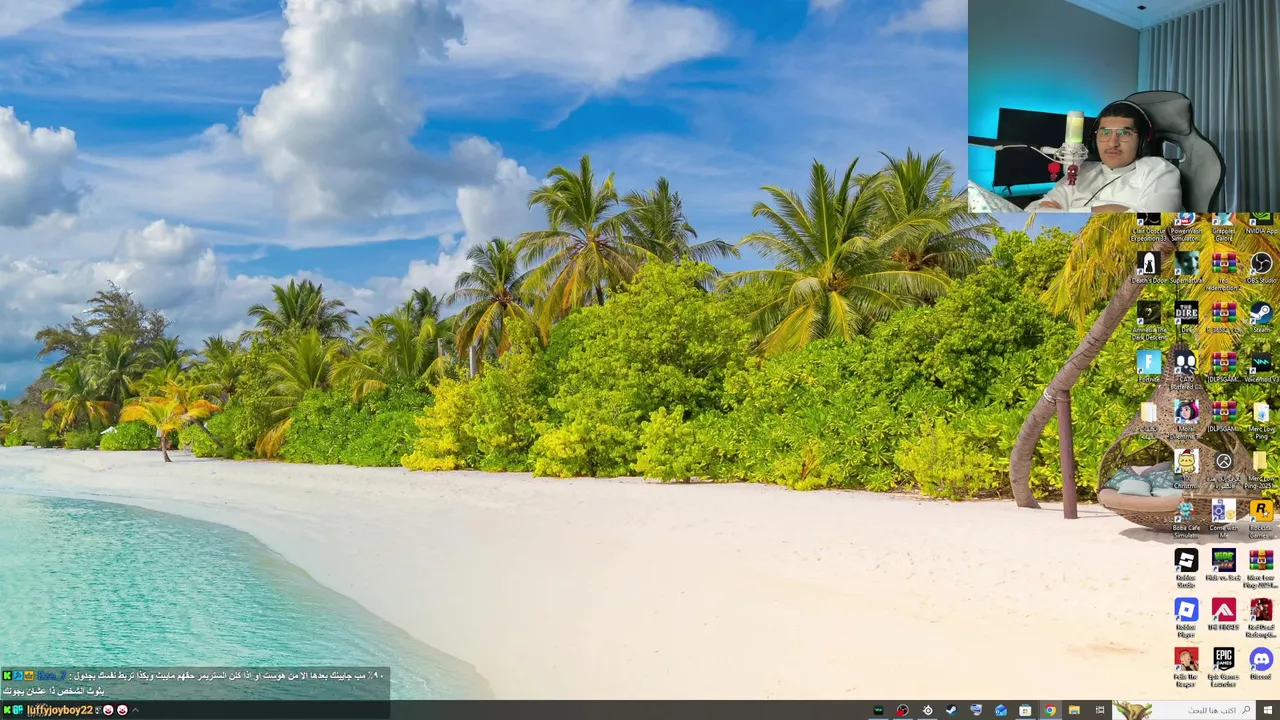1280x720 pixels.
Task: Open the Red Dead Redemption portrait shortcut
Action: tap(1261, 616)
